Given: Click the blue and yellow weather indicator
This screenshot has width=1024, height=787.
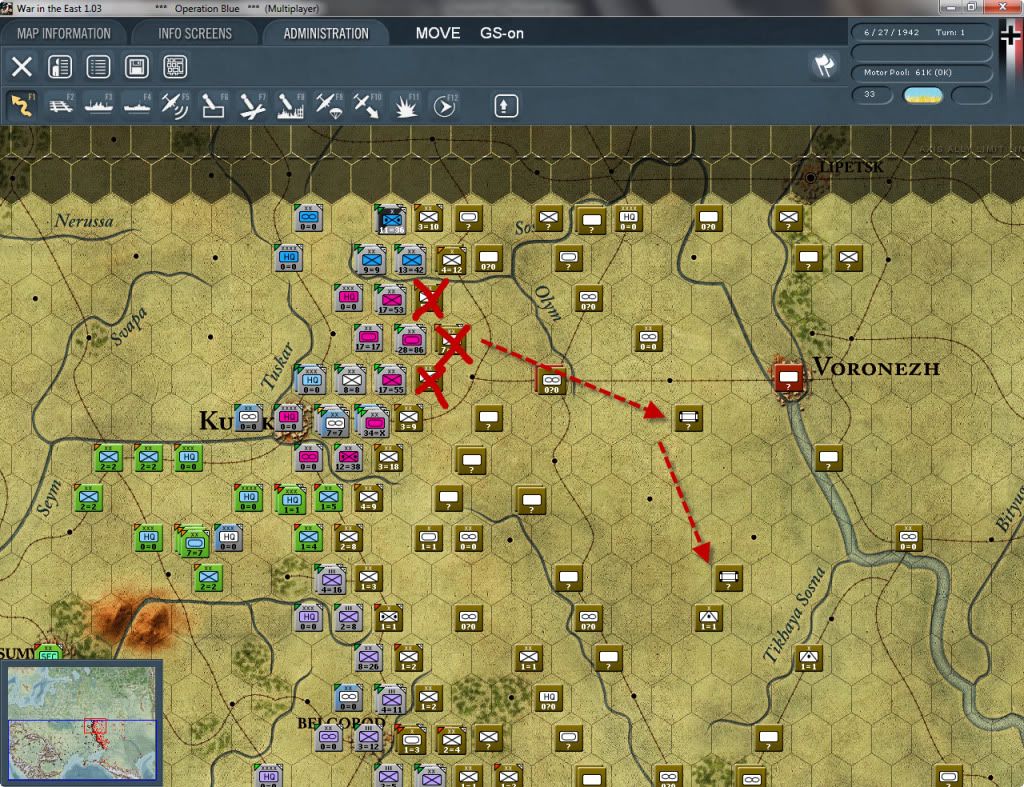Looking at the screenshot, I should coord(923,95).
